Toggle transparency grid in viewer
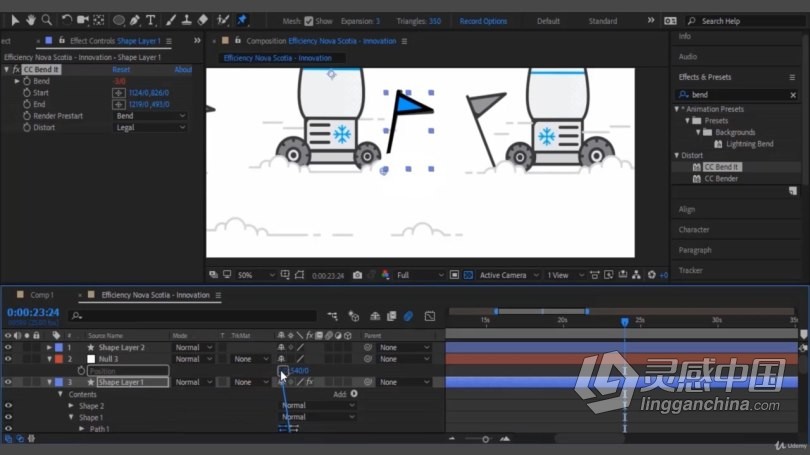Image resolution: width=810 pixels, height=455 pixels. pos(468,275)
